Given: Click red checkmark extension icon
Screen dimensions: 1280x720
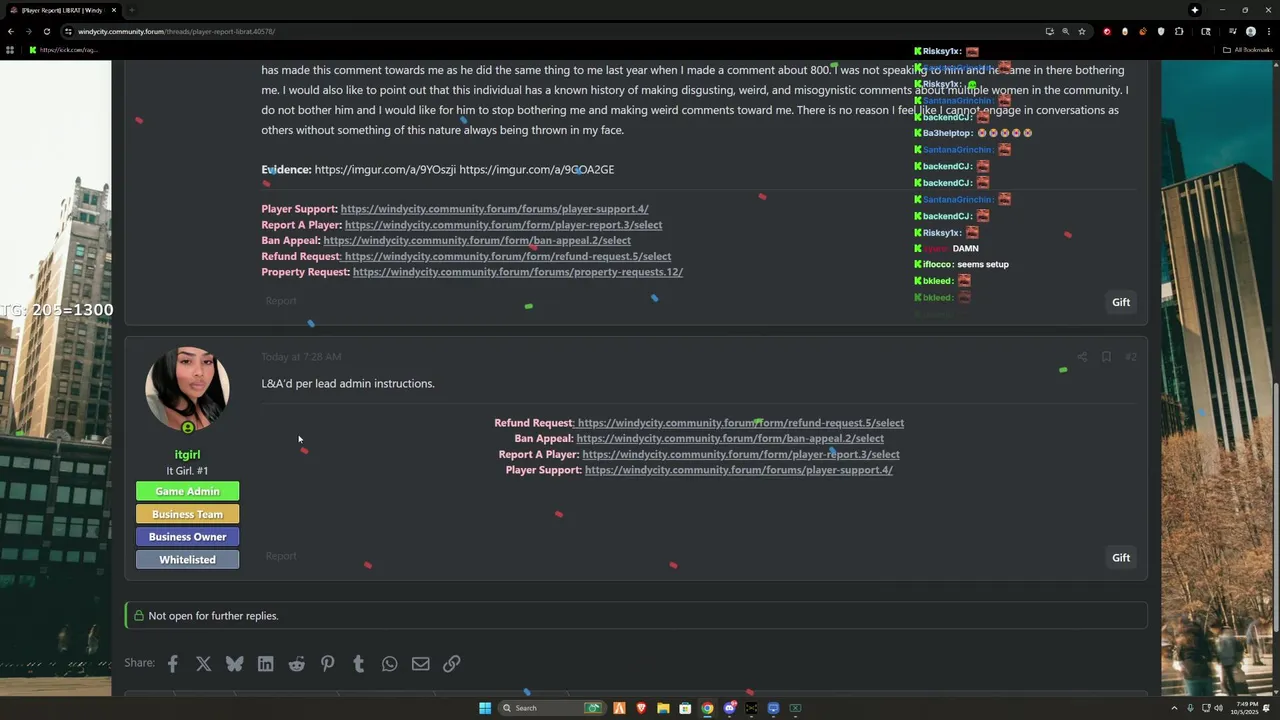Looking at the screenshot, I should click(1107, 31).
